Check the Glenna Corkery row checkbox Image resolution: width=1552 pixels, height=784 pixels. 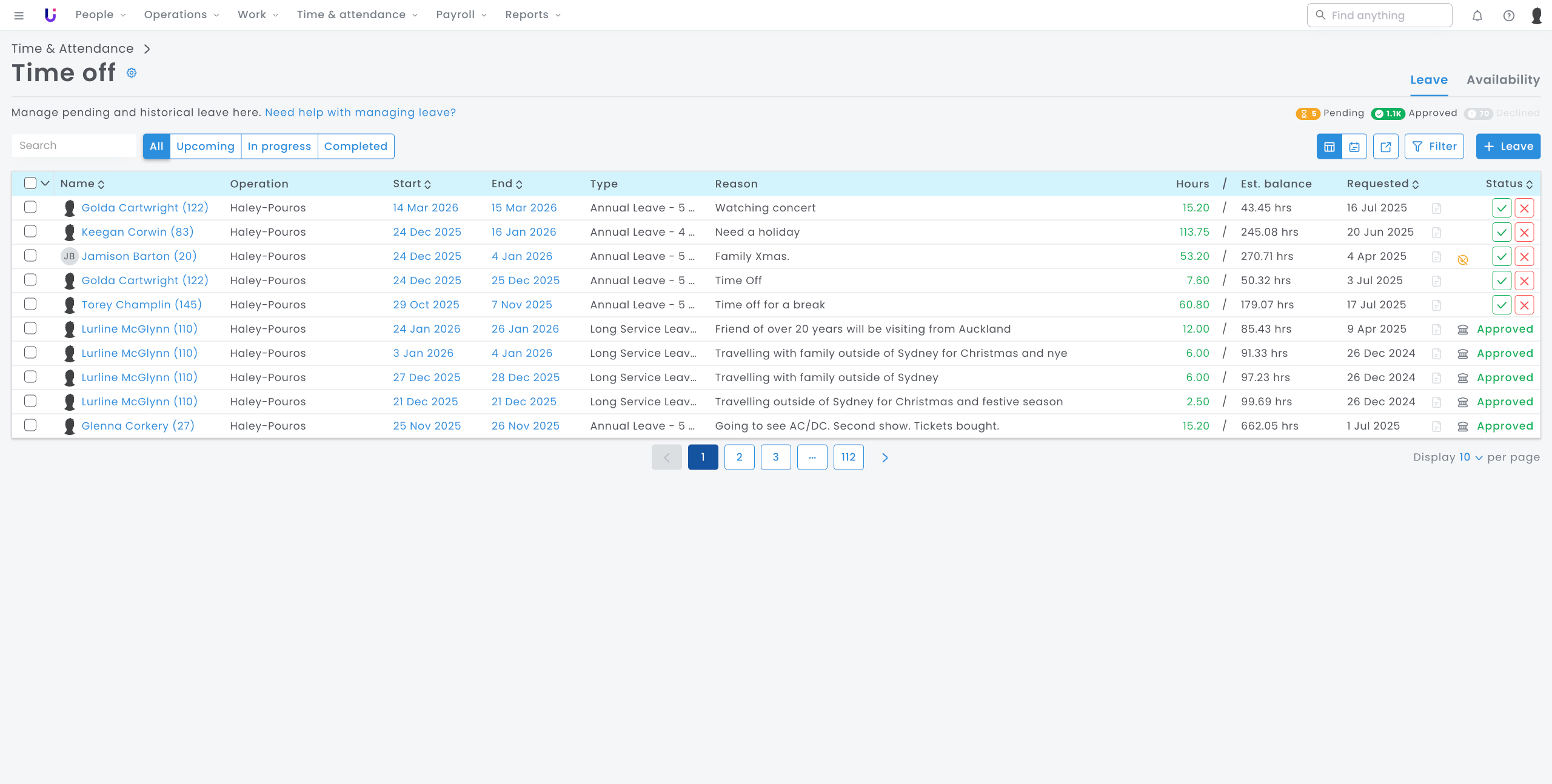pos(30,425)
